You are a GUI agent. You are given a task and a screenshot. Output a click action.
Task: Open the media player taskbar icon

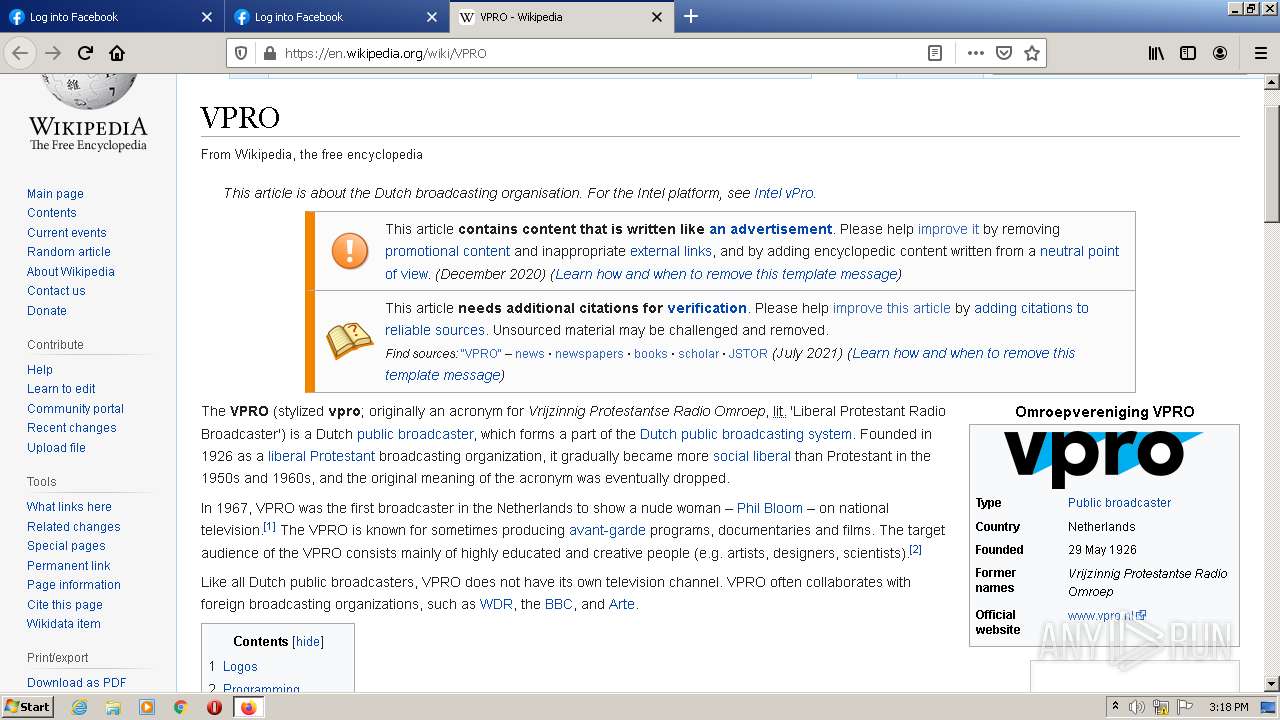(147, 707)
